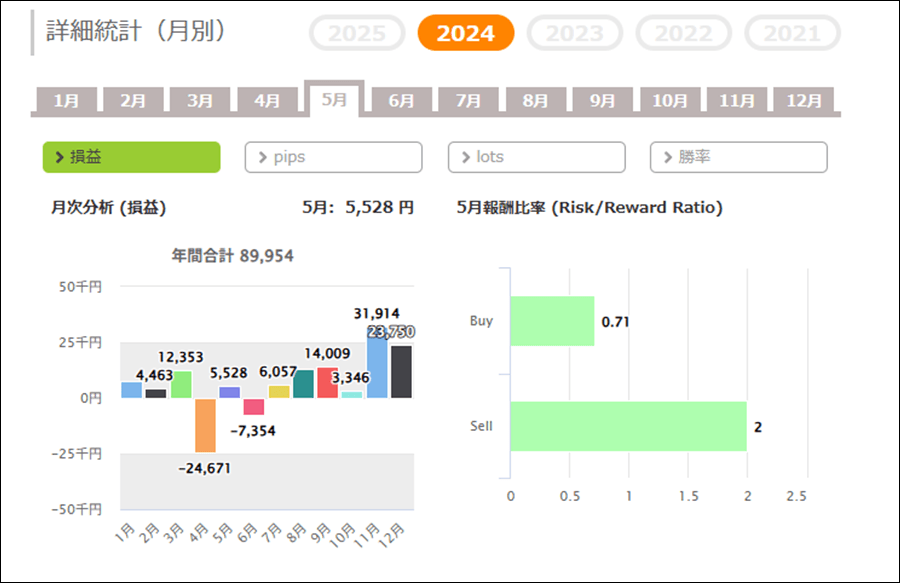Switch to the 3月 tab
The image size is (900, 583).
coord(200,100)
